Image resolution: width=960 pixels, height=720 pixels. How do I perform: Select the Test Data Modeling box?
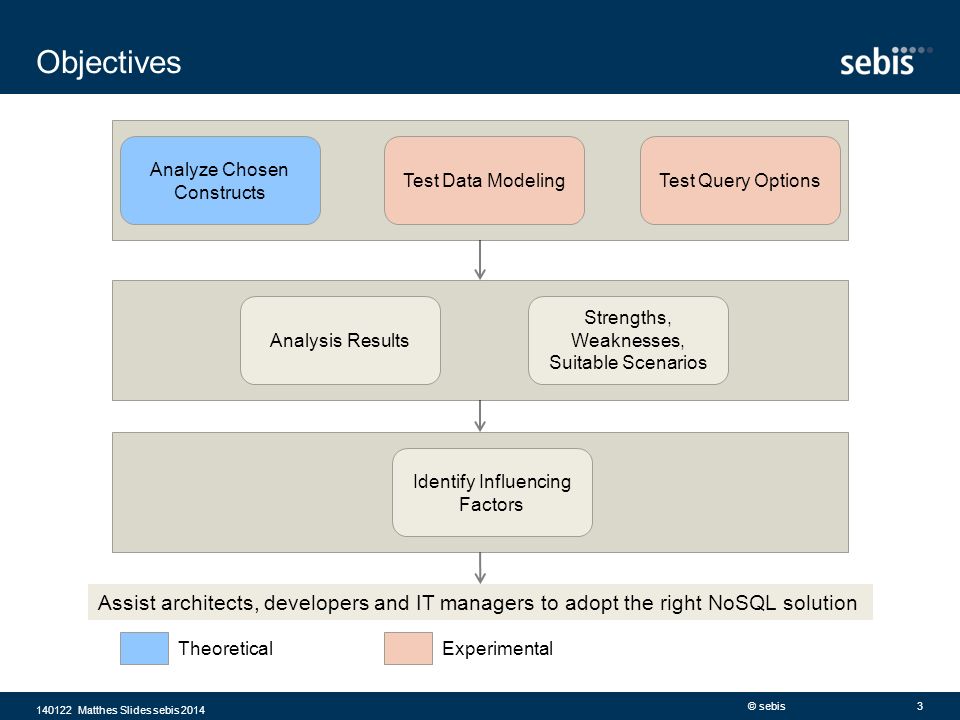[x=484, y=181]
